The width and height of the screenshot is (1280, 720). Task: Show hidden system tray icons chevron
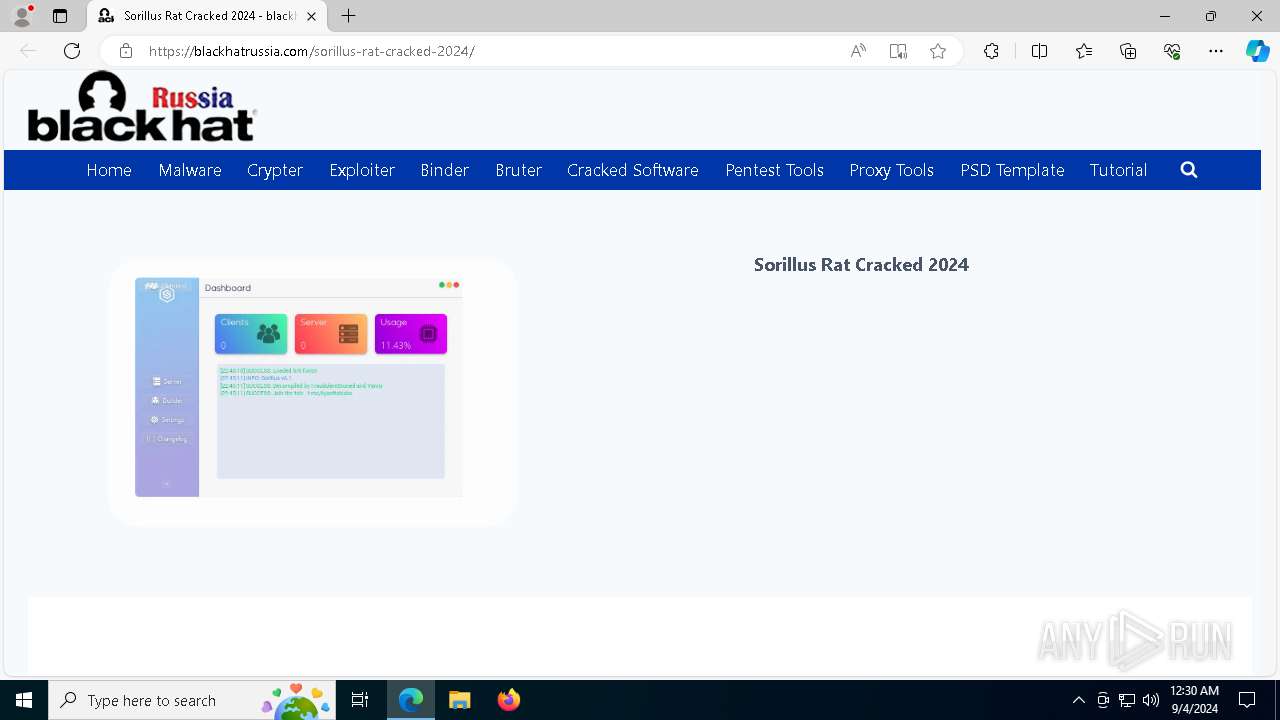pos(1078,700)
